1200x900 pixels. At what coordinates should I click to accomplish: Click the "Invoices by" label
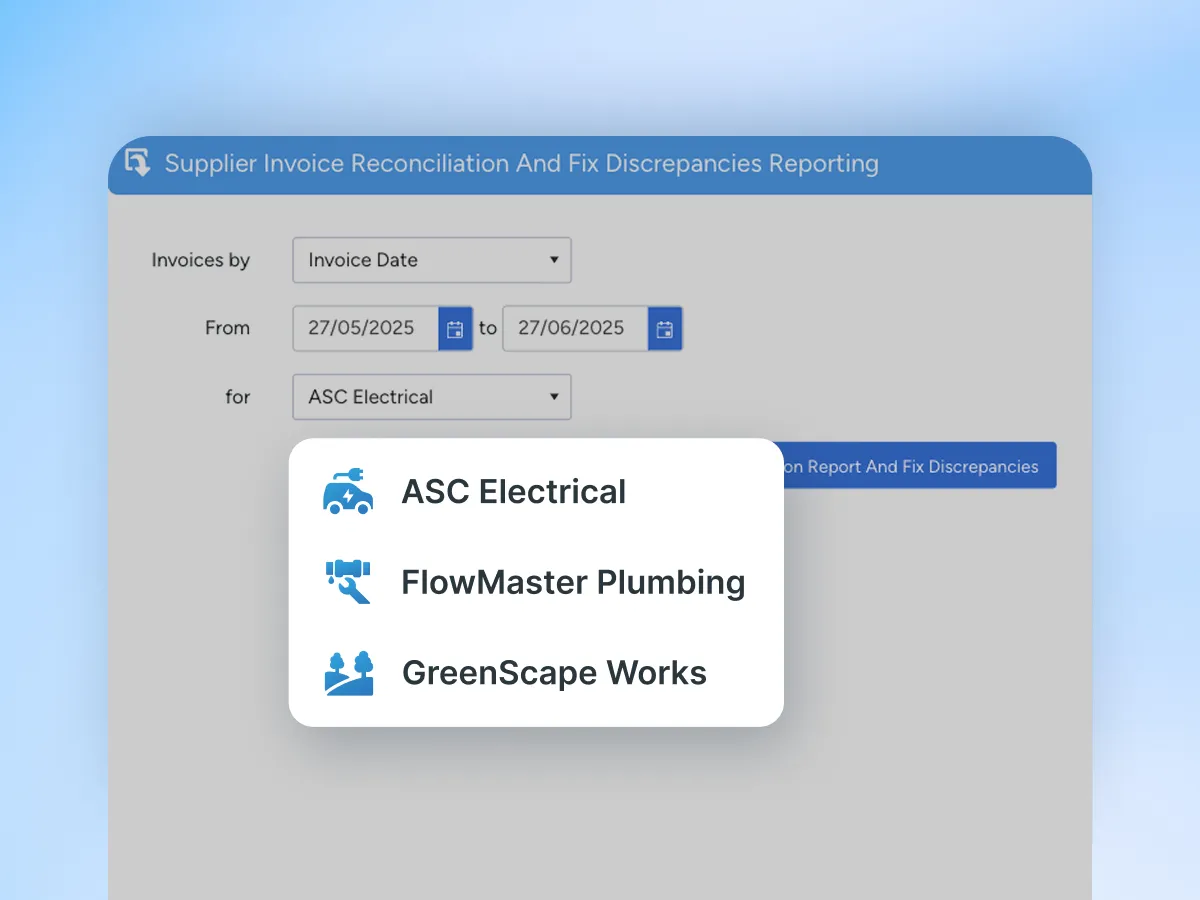tap(201, 260)
